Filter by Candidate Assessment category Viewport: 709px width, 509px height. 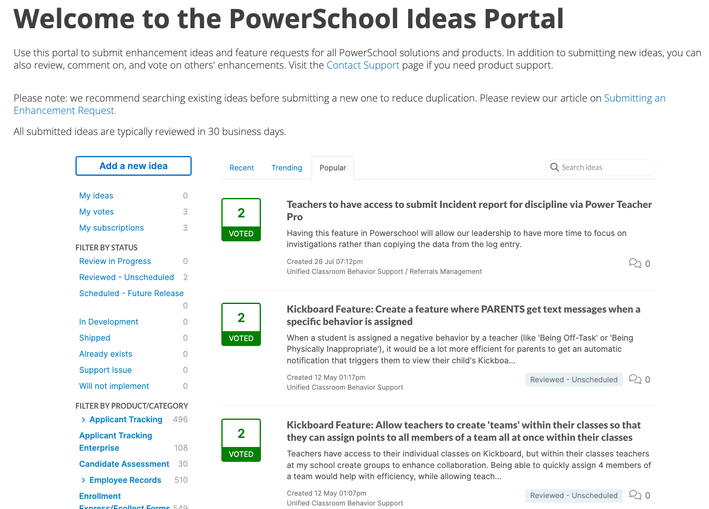124,464
